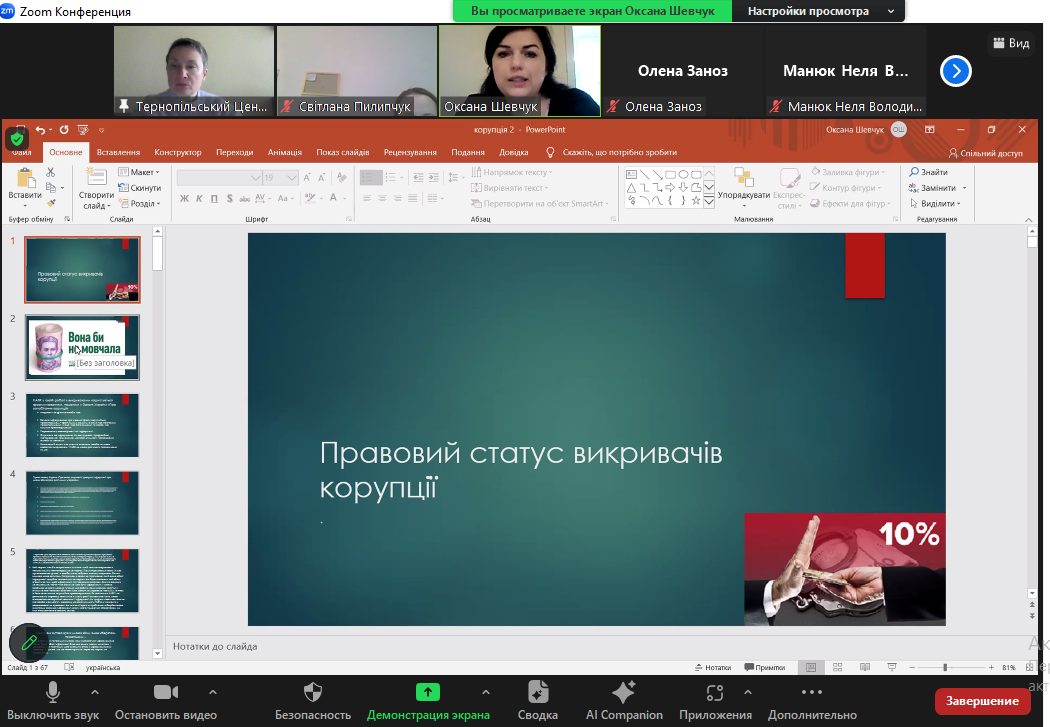Expand the shapes gallery more arrow
The image size is (1050, 727).
709,201
